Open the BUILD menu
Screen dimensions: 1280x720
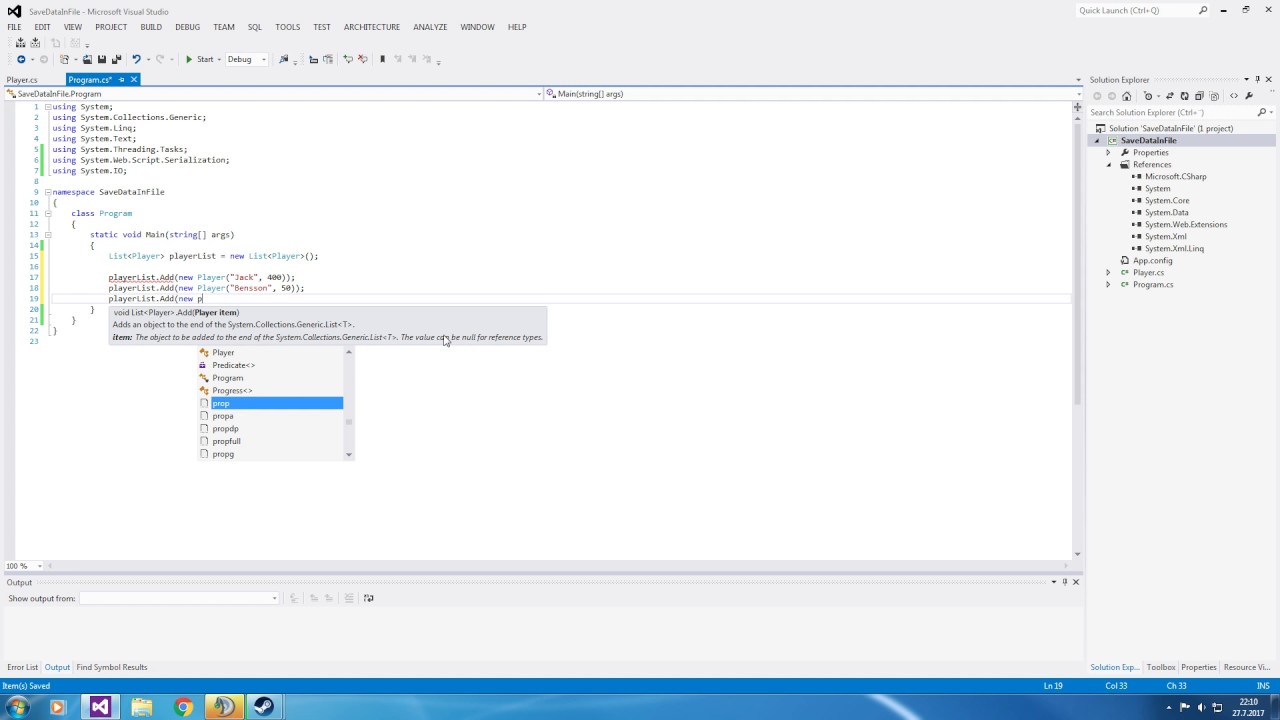tap(151, 27)
